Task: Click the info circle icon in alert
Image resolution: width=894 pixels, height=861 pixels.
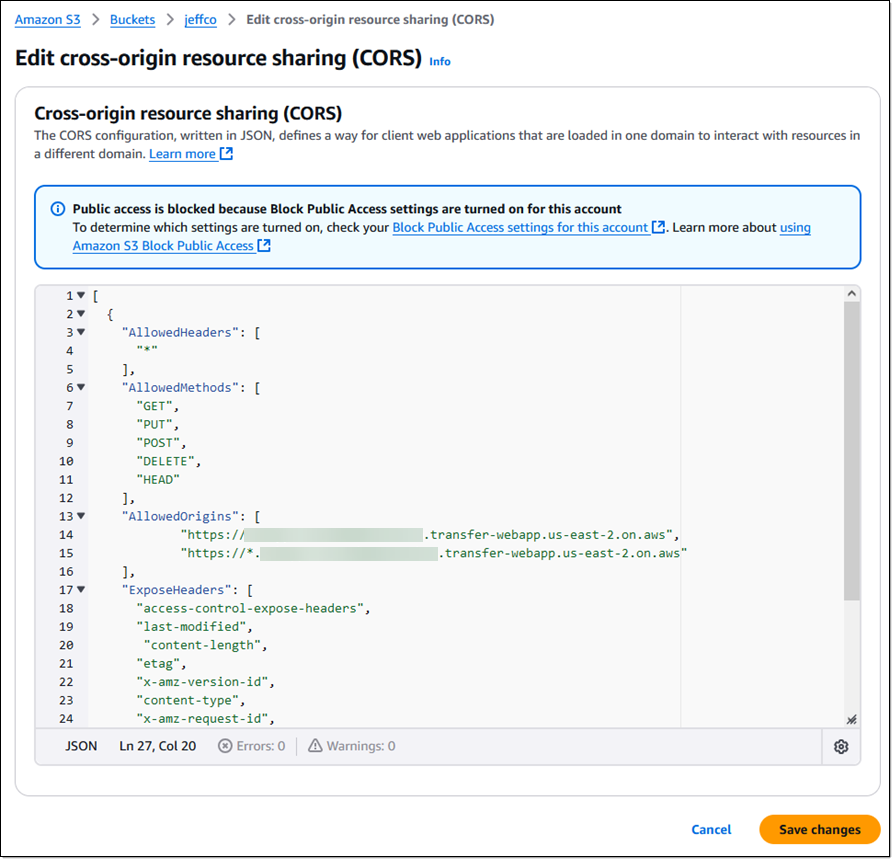Action: point(58,209)
